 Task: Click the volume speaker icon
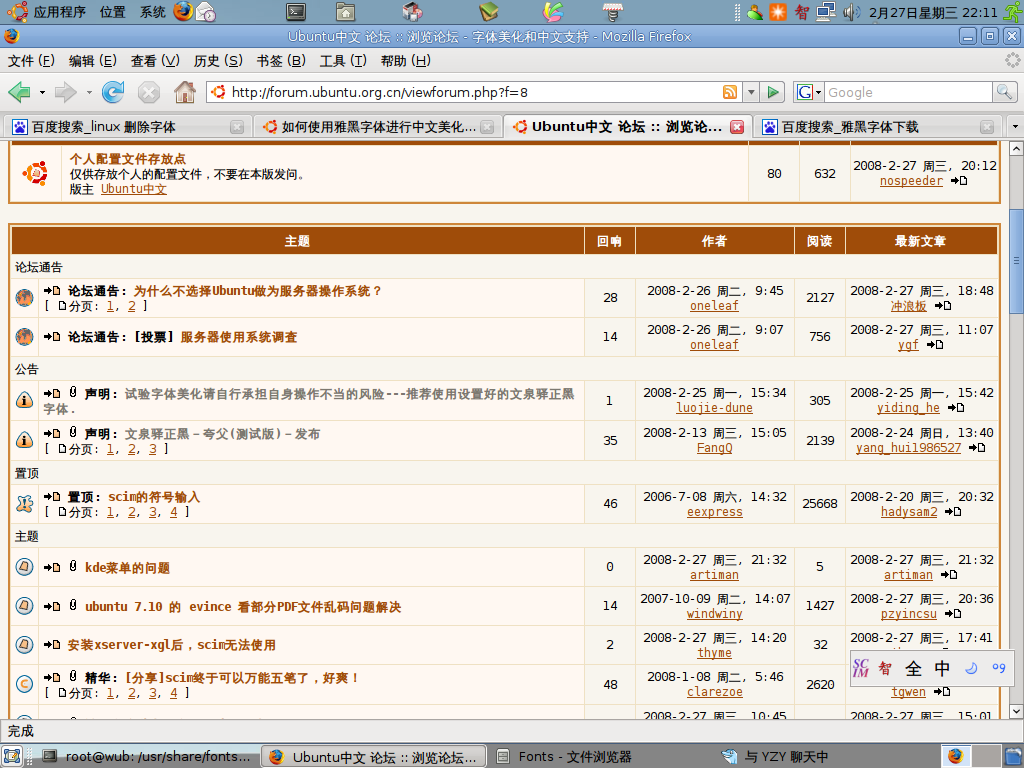[851, 12]
